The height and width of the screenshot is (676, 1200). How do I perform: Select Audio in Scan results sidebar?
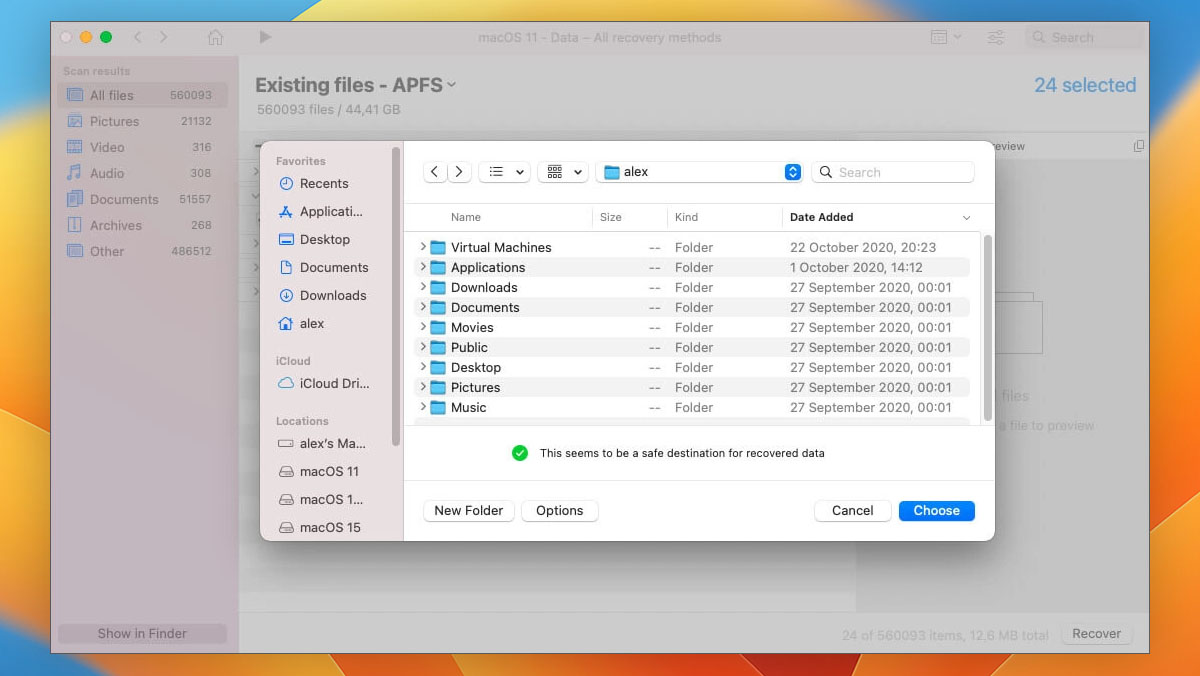point(142,173)
